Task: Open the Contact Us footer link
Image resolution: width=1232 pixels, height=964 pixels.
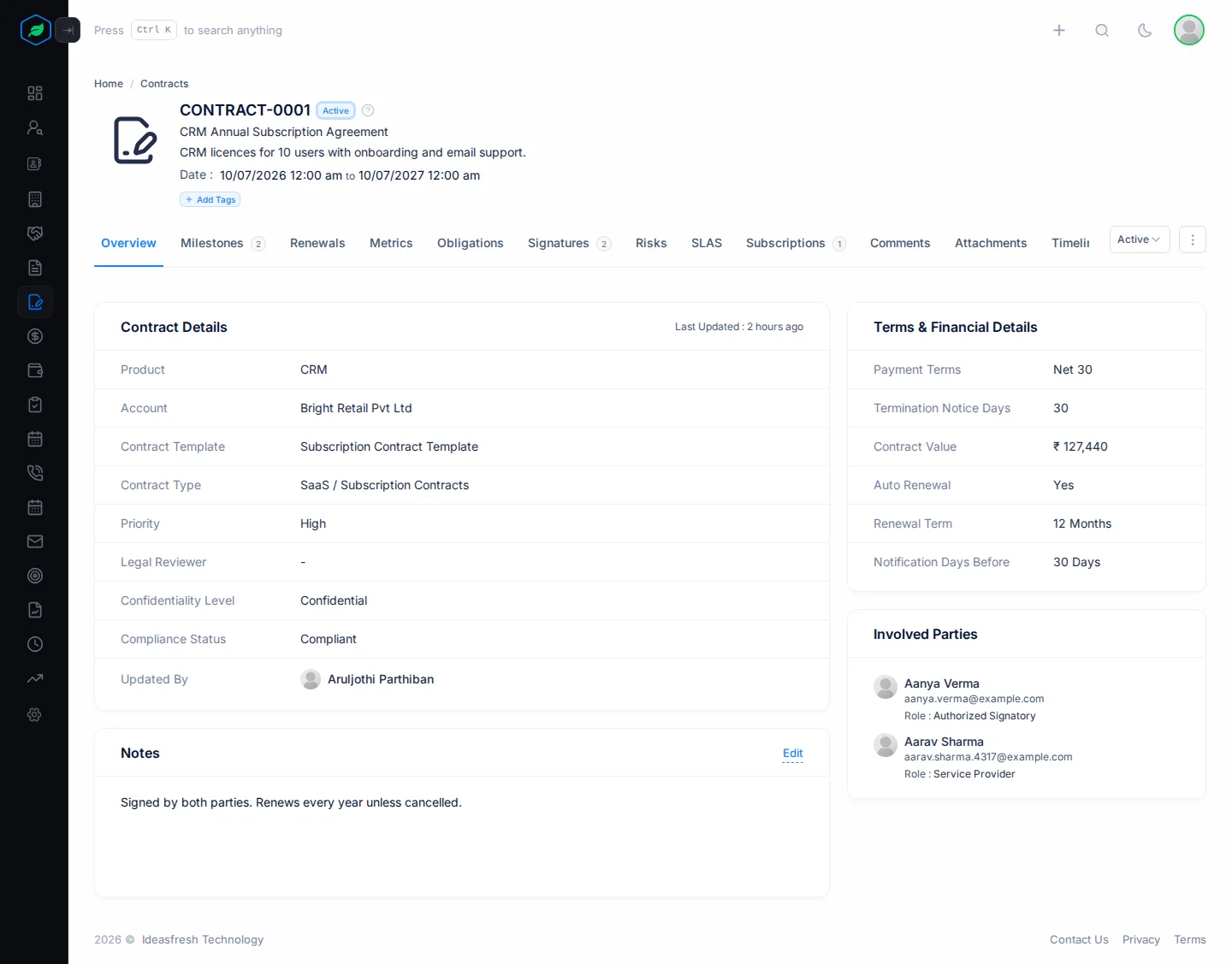Action: point(1079,939)
